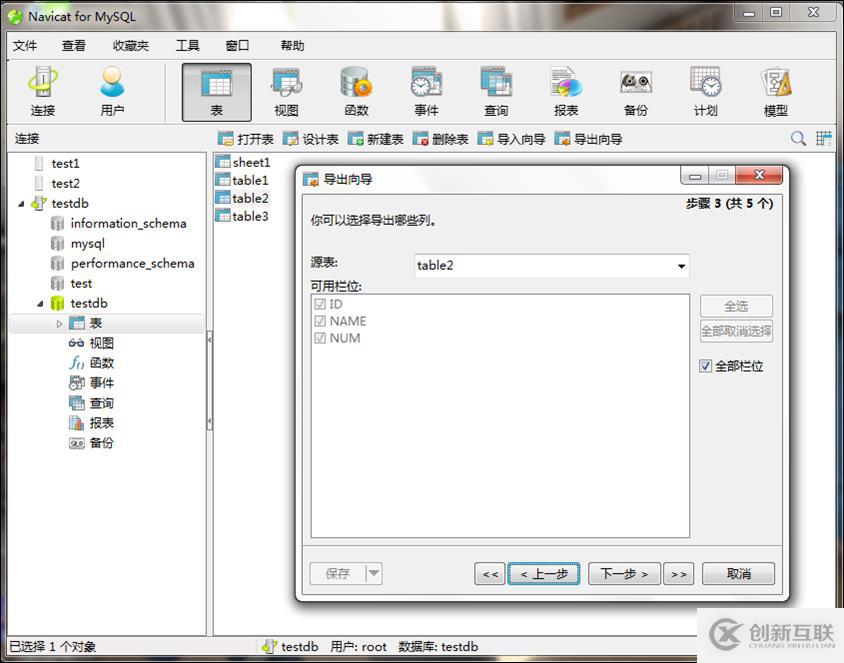Select the information_schema database
This screenshot has width=844, height=663.
pyautogui.click(x=119, y=223)
